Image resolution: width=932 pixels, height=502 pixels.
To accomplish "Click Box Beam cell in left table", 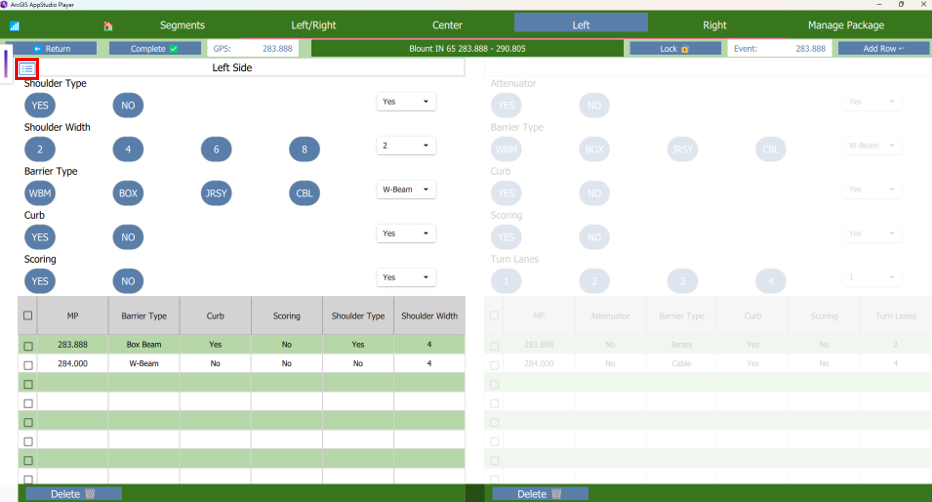I will (x=144, y=345).
